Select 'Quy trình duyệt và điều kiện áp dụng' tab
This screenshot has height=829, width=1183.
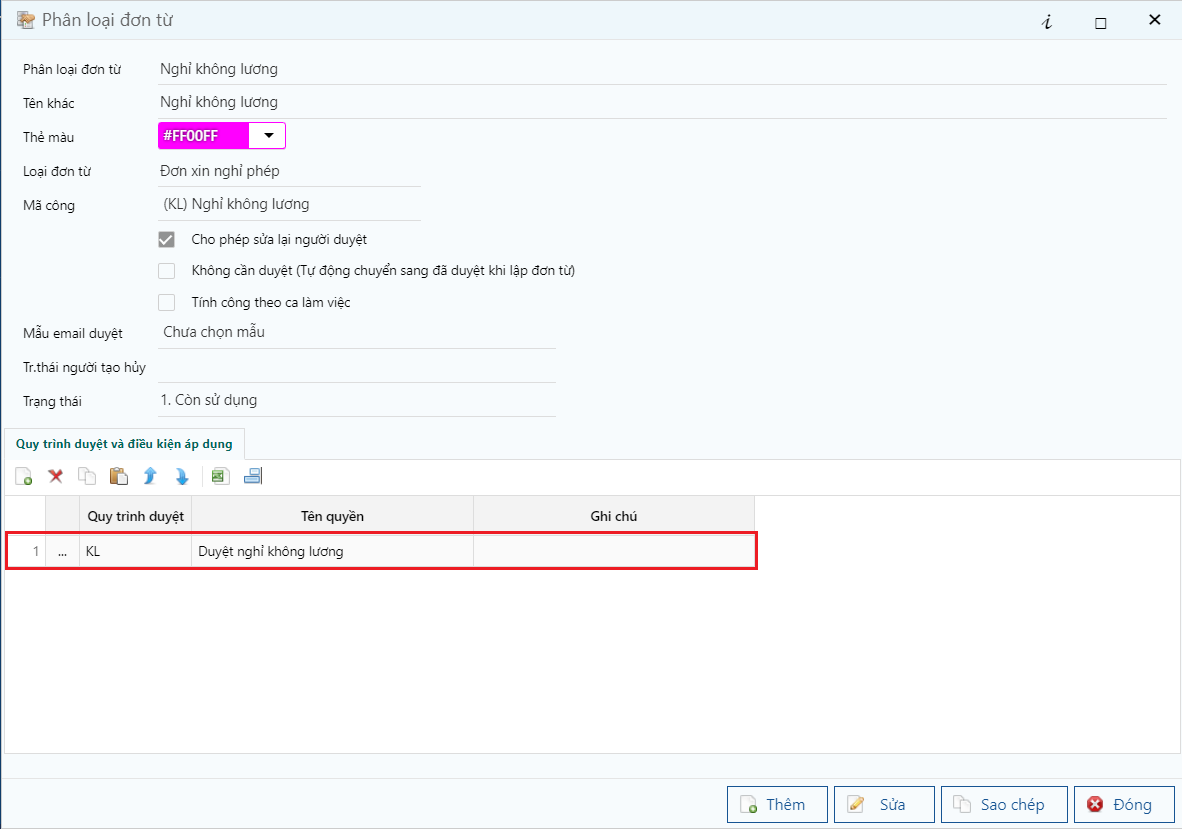124,445
